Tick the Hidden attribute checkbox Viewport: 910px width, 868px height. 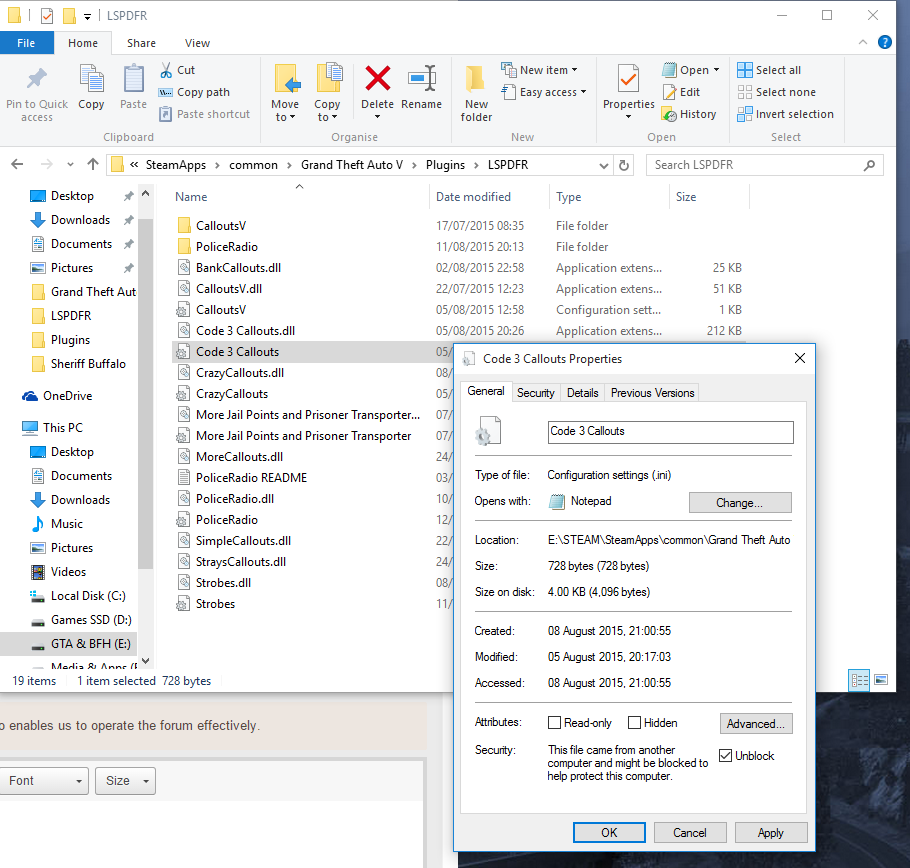pos(635,723)
